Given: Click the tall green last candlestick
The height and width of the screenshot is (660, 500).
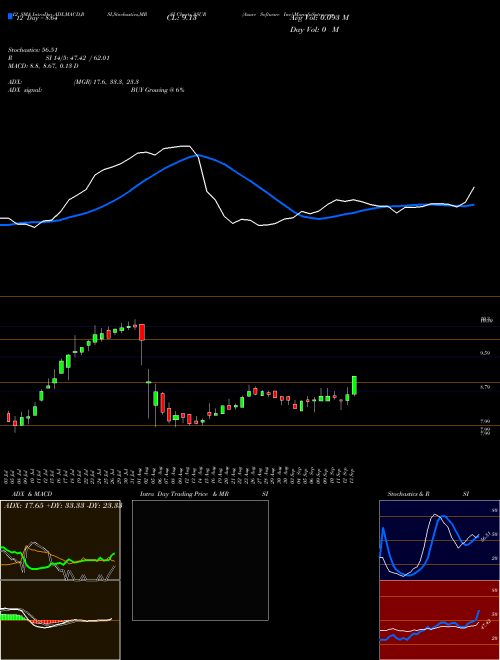Looking at the screenshot, I should pyautogui.click(x=354, y=386).
